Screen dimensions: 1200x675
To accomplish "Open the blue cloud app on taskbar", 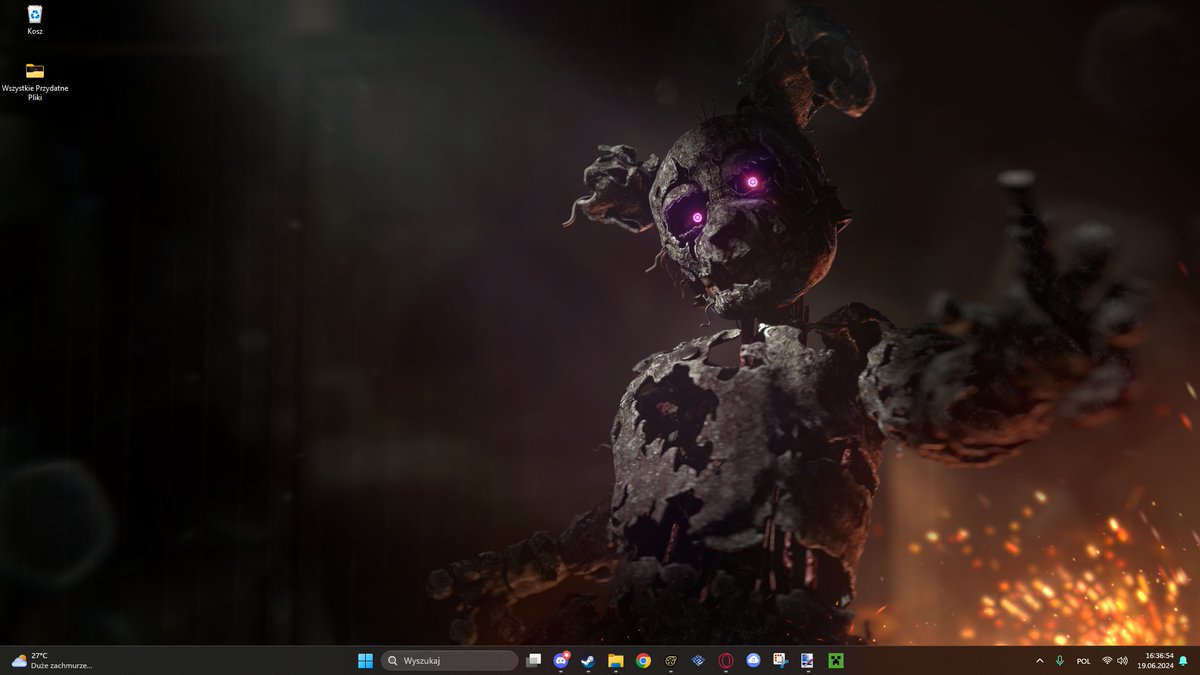I will (x=753, y=660).
